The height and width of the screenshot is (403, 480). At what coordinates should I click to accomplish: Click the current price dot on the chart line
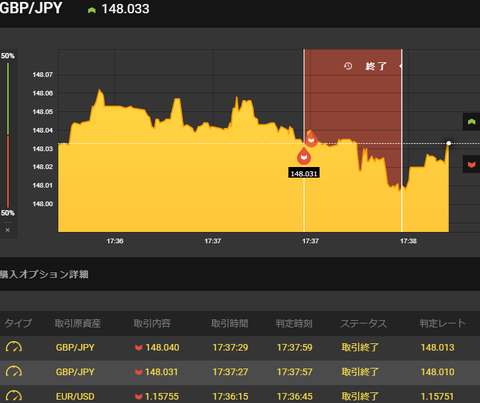click(449, 143)
